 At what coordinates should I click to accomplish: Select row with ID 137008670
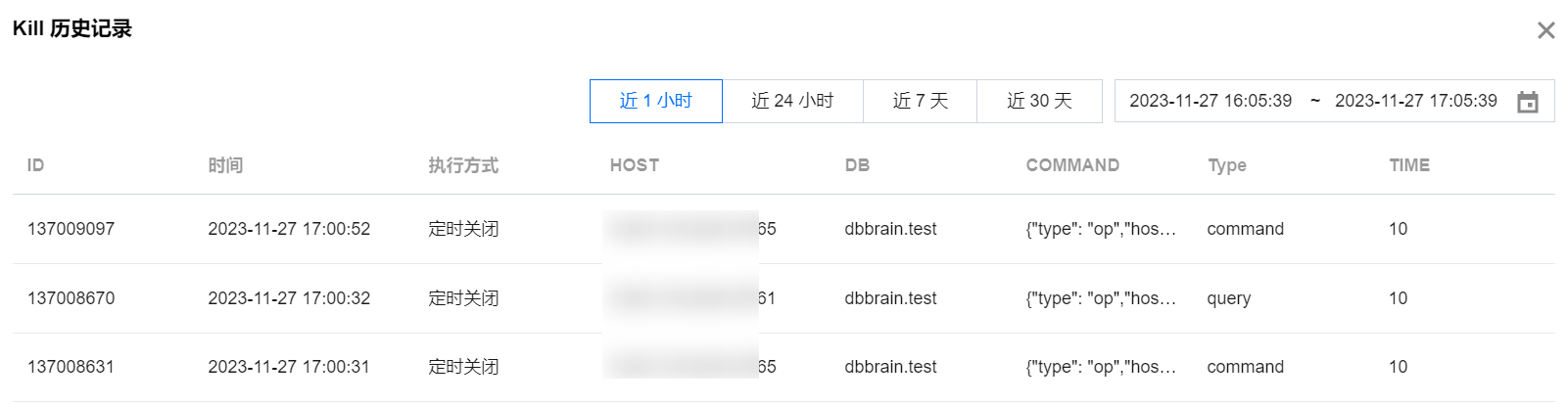pos(784,298)
